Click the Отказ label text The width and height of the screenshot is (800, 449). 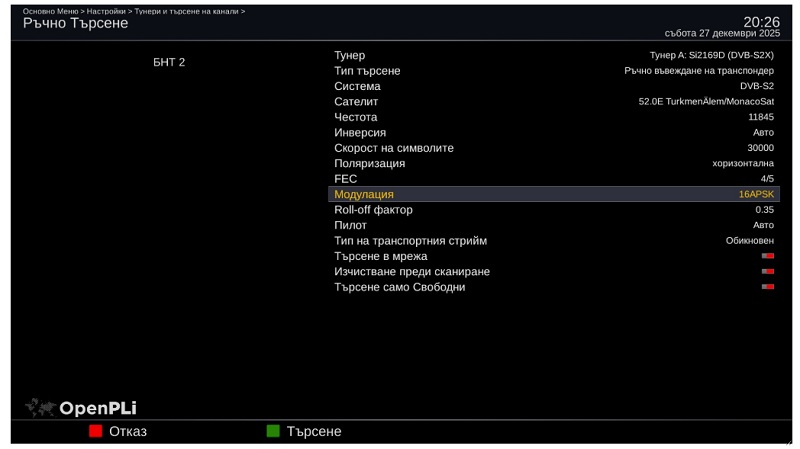(x=128, y=432)
